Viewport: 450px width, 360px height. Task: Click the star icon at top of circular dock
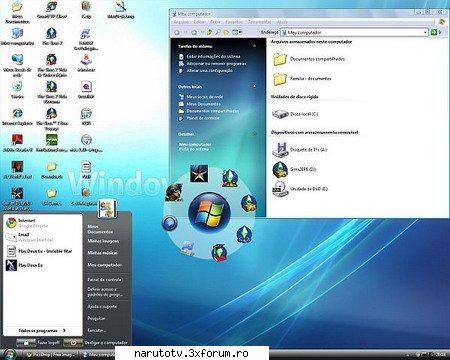[x=199, y=173]
